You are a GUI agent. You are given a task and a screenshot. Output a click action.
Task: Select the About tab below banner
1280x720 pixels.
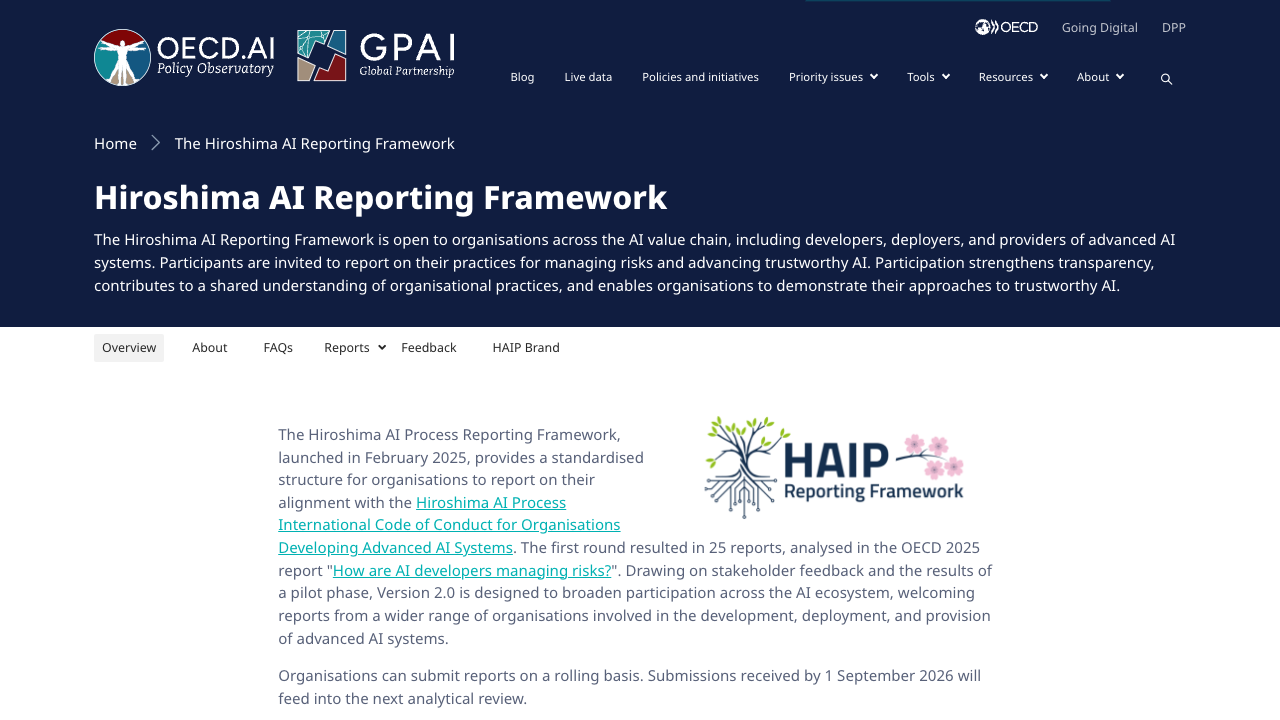pyautogui.click(x=210, y=348)
